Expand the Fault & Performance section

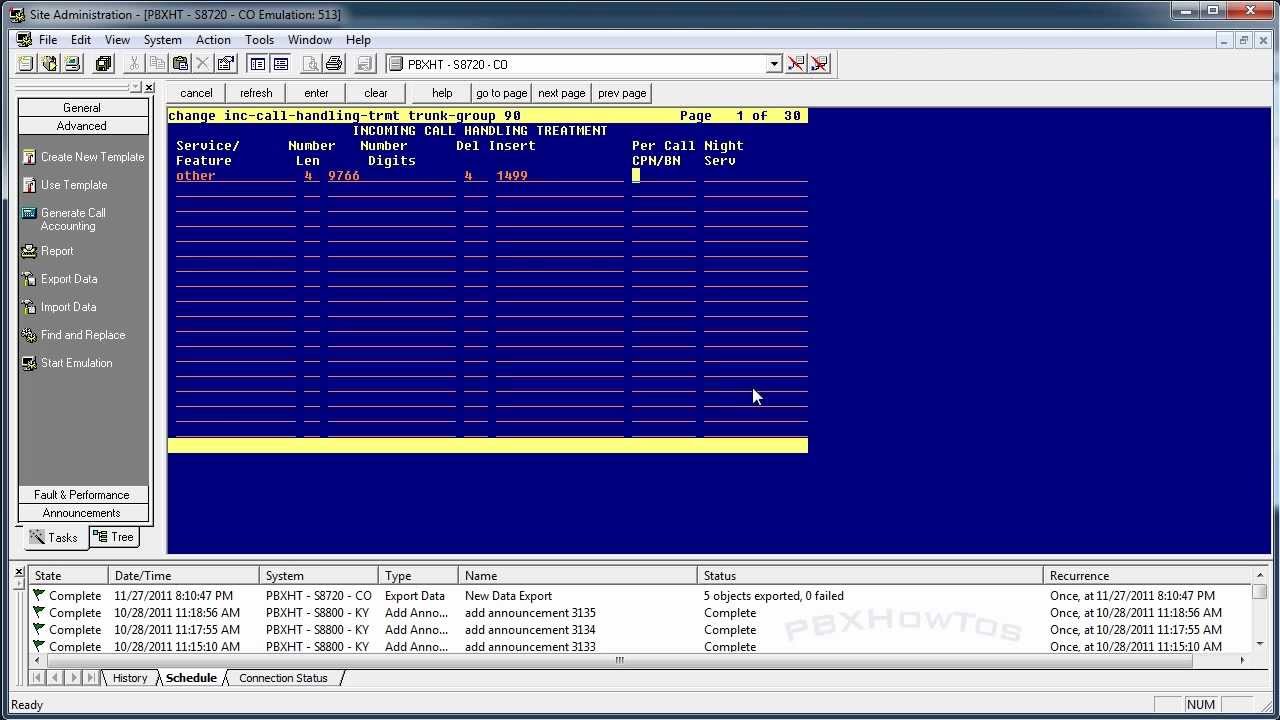click(x=82, y=495)
